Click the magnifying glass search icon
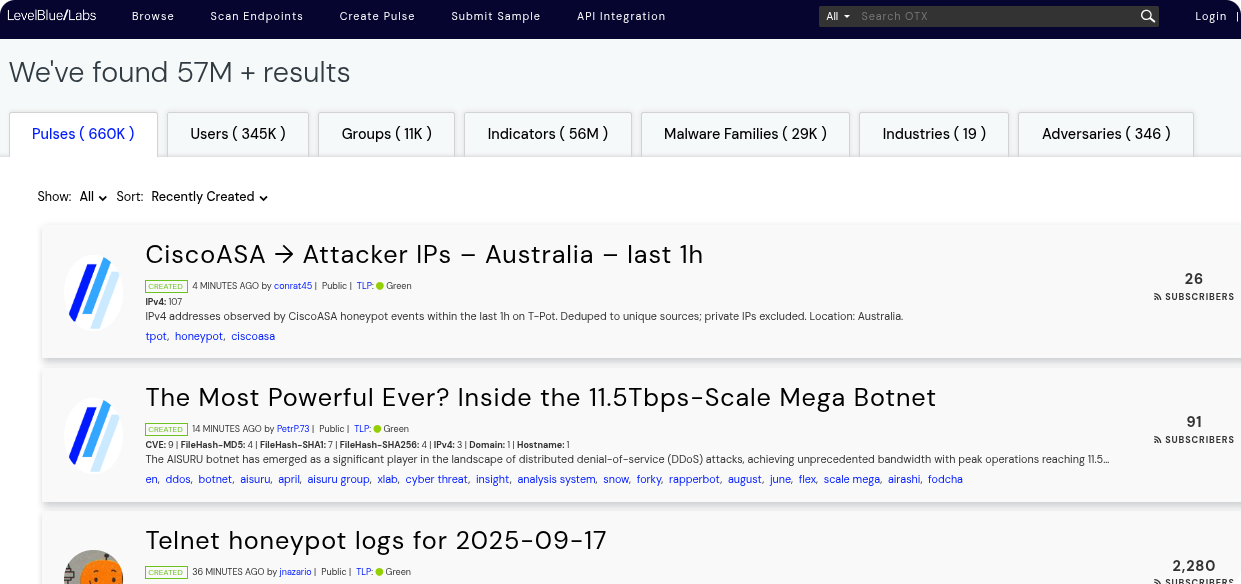The height and width of the screenshot is (584, 1241). pos(1147,16)
